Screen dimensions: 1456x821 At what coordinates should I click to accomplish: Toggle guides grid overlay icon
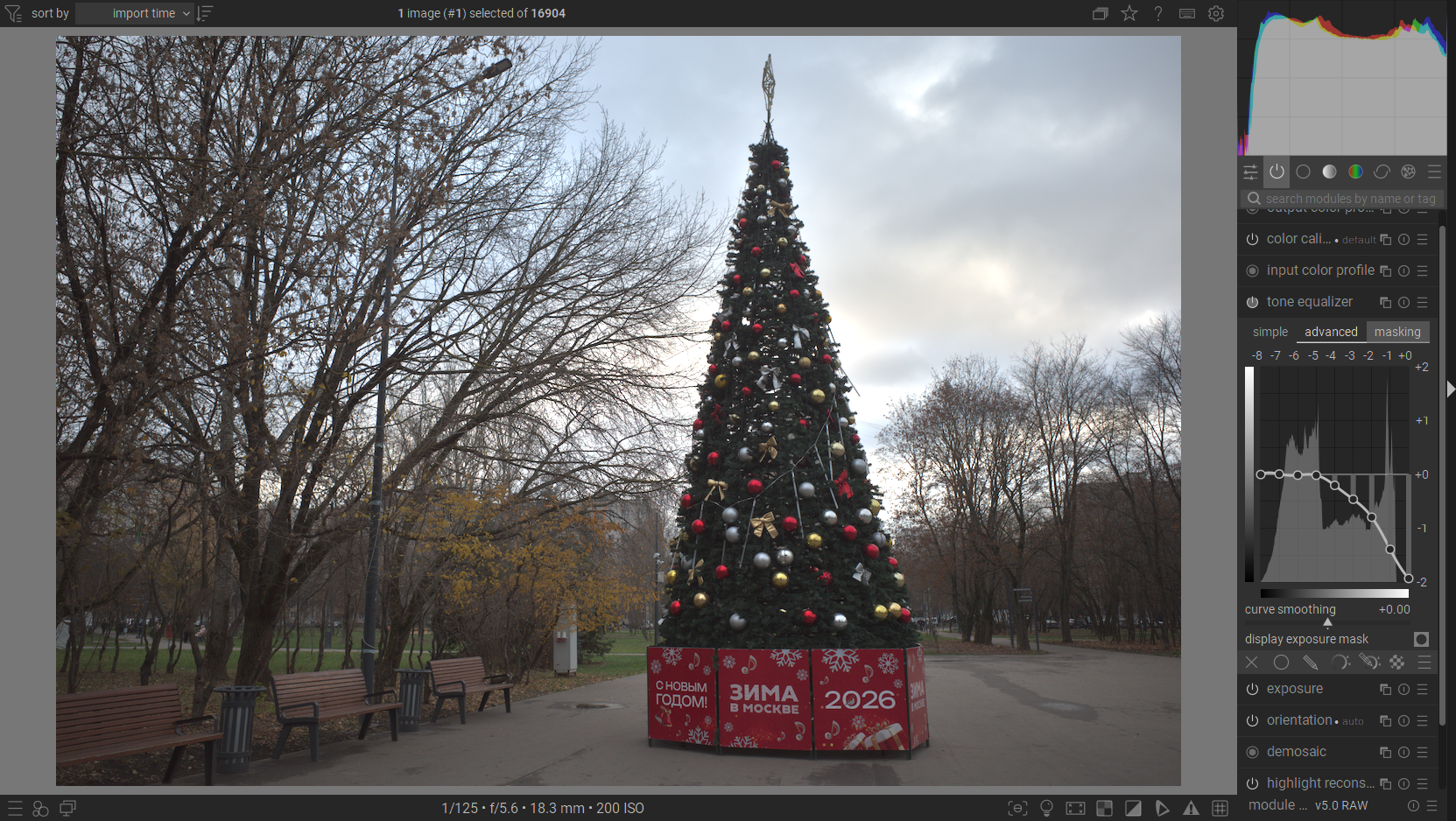1220,808
